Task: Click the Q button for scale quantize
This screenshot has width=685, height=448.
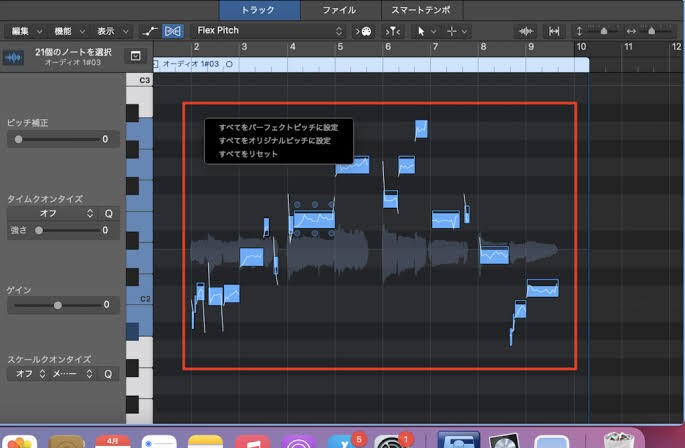Action: tap(108, 374)
